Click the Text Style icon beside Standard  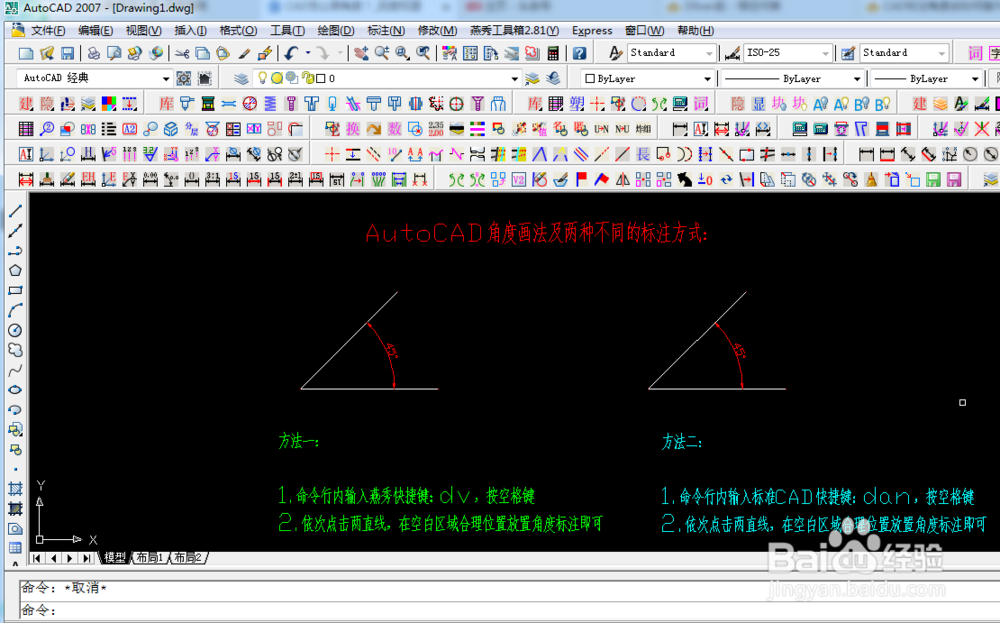click(x=615, y=53)
